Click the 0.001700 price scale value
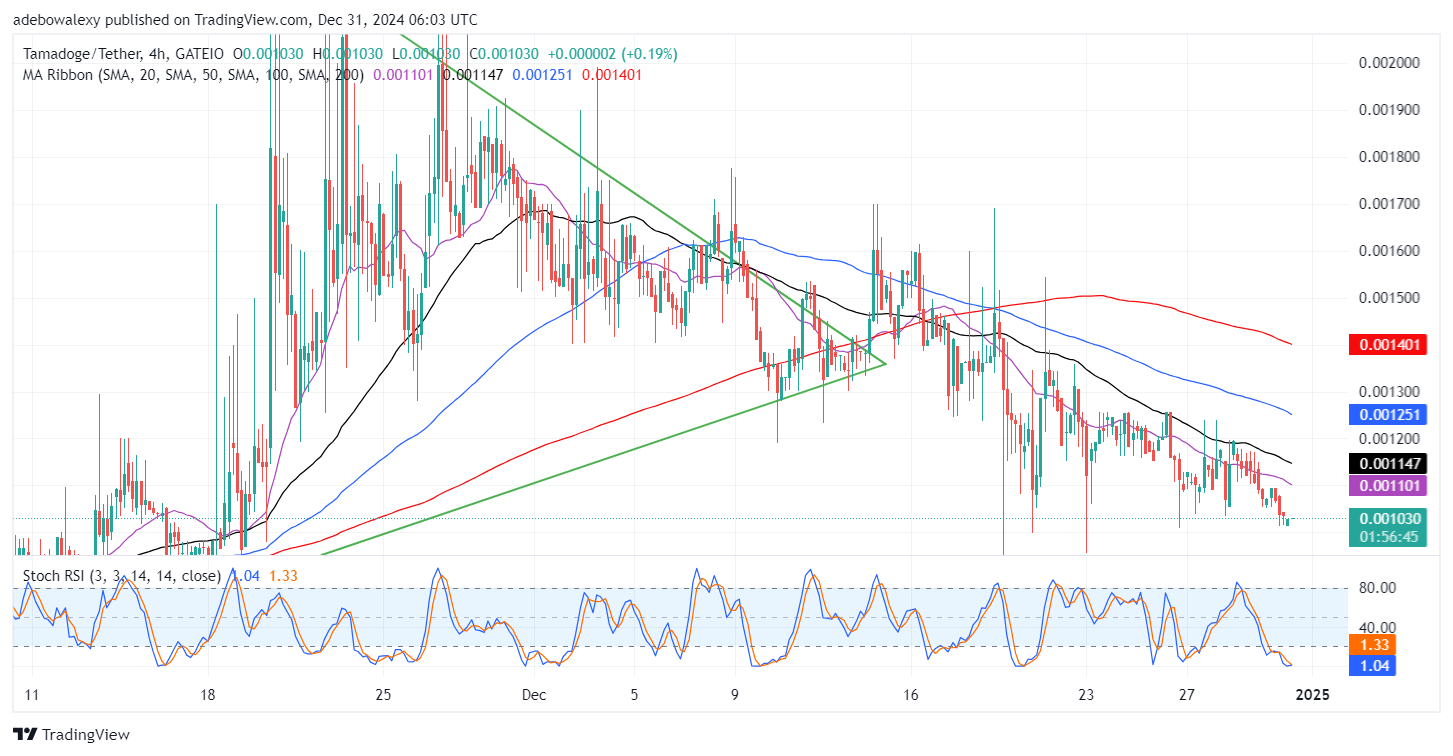Screen dimensions: 1453x756 click(x=1388, y=204)
